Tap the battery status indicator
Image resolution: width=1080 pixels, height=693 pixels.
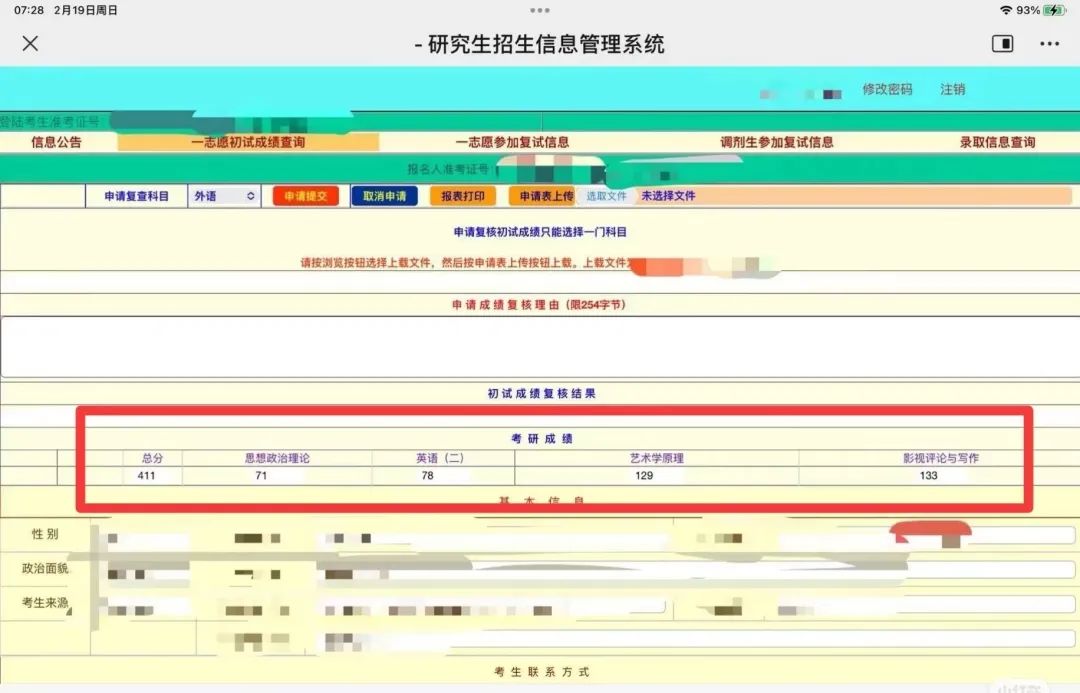pyautogui.click(x=1055, y=10)
